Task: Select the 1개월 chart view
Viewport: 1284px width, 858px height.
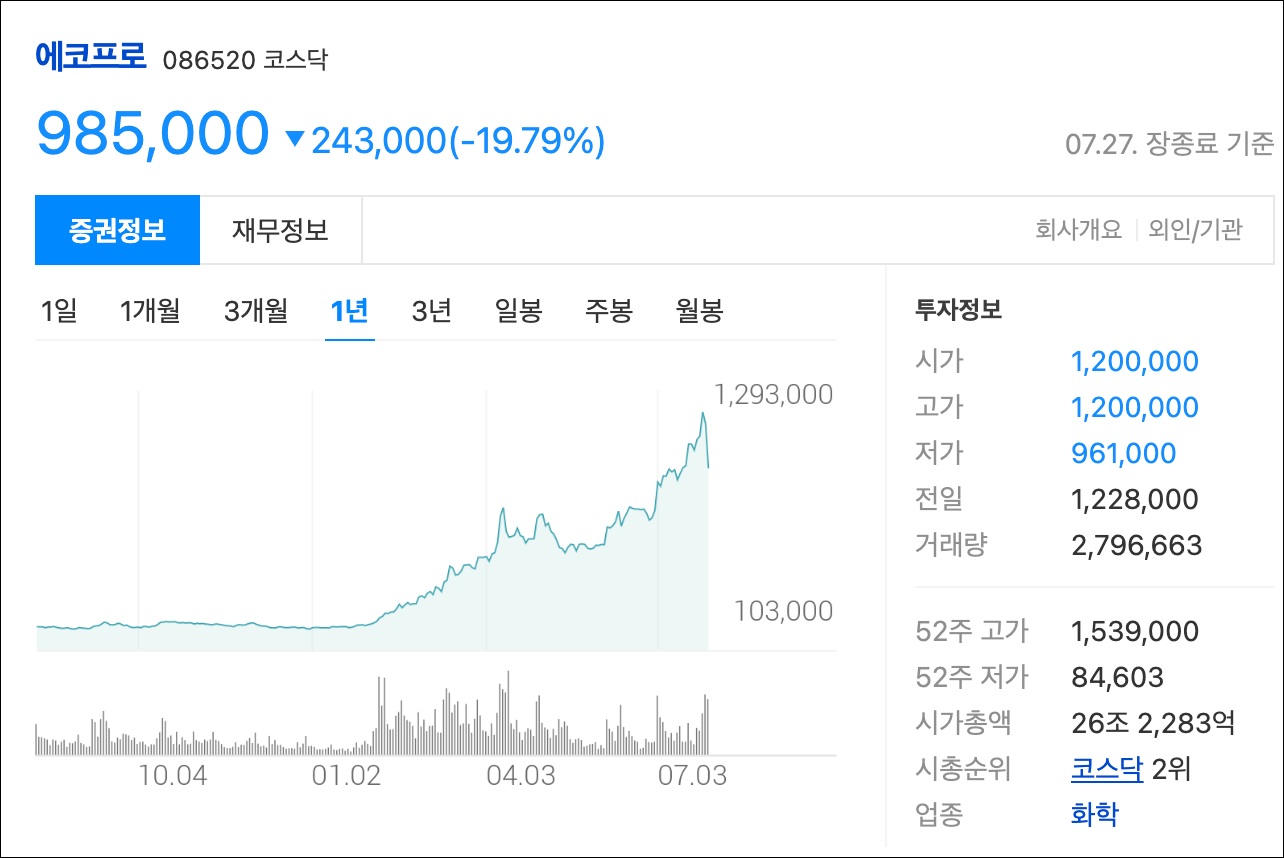Action: 151,311
